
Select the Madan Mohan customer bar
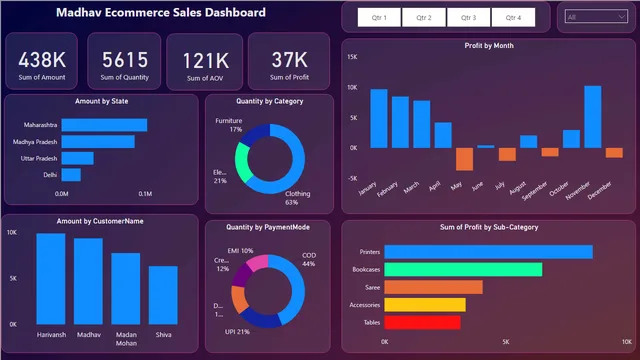[126, 289]
